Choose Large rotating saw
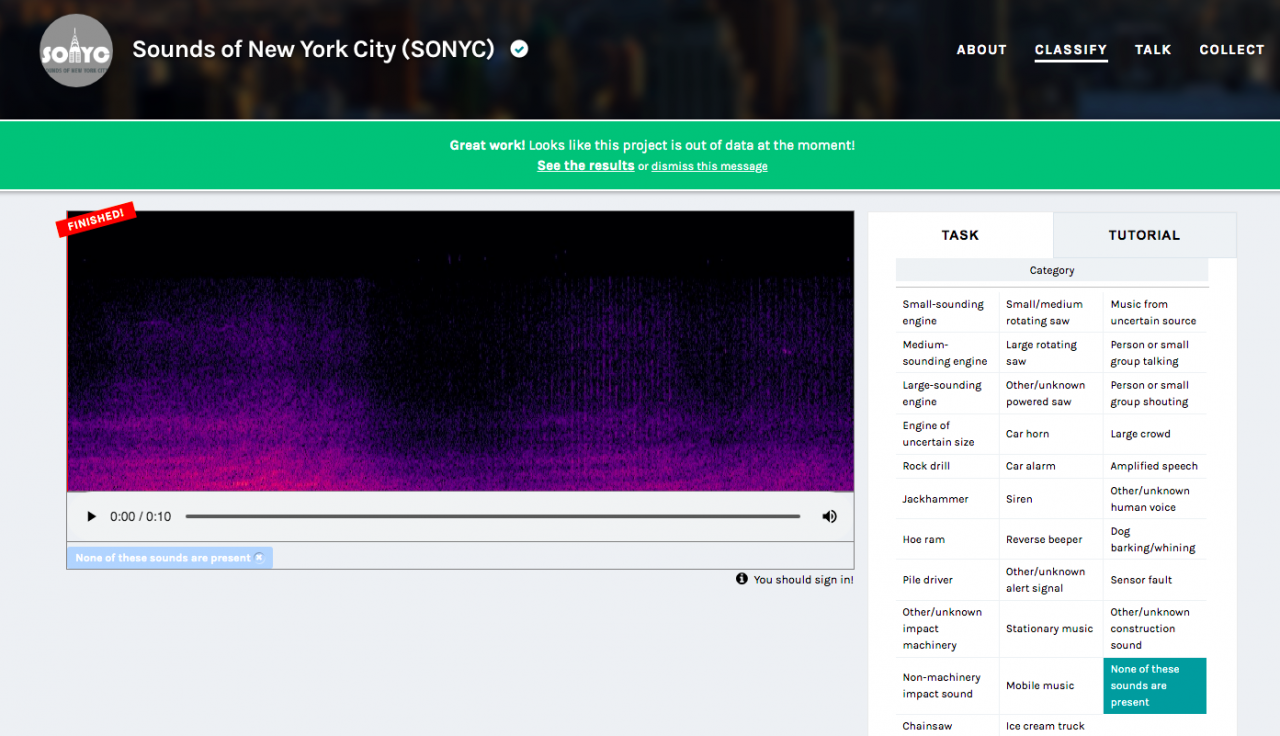Viewport: 1280px width, 736px height. point(1051,353)
